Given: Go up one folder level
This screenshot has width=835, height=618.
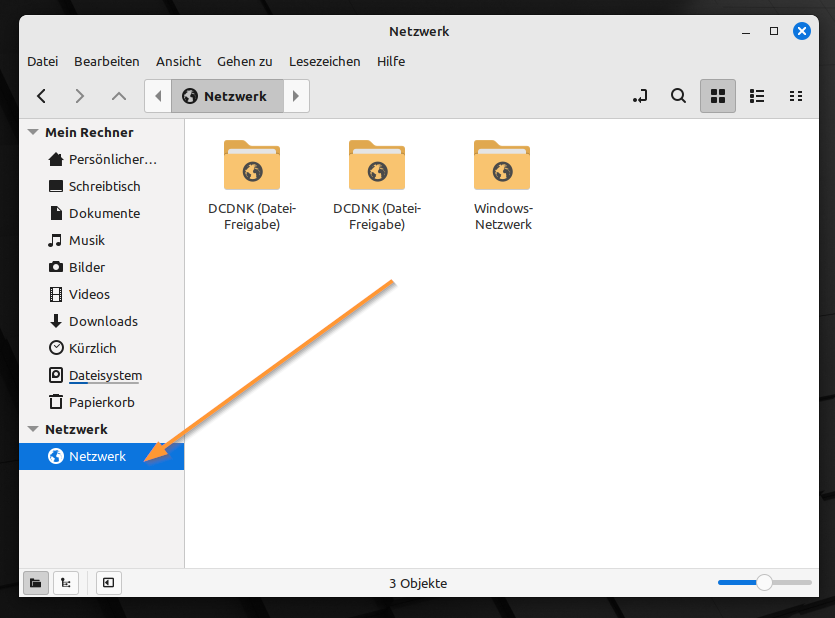Looking at the screenshot, I should point(119,96).
